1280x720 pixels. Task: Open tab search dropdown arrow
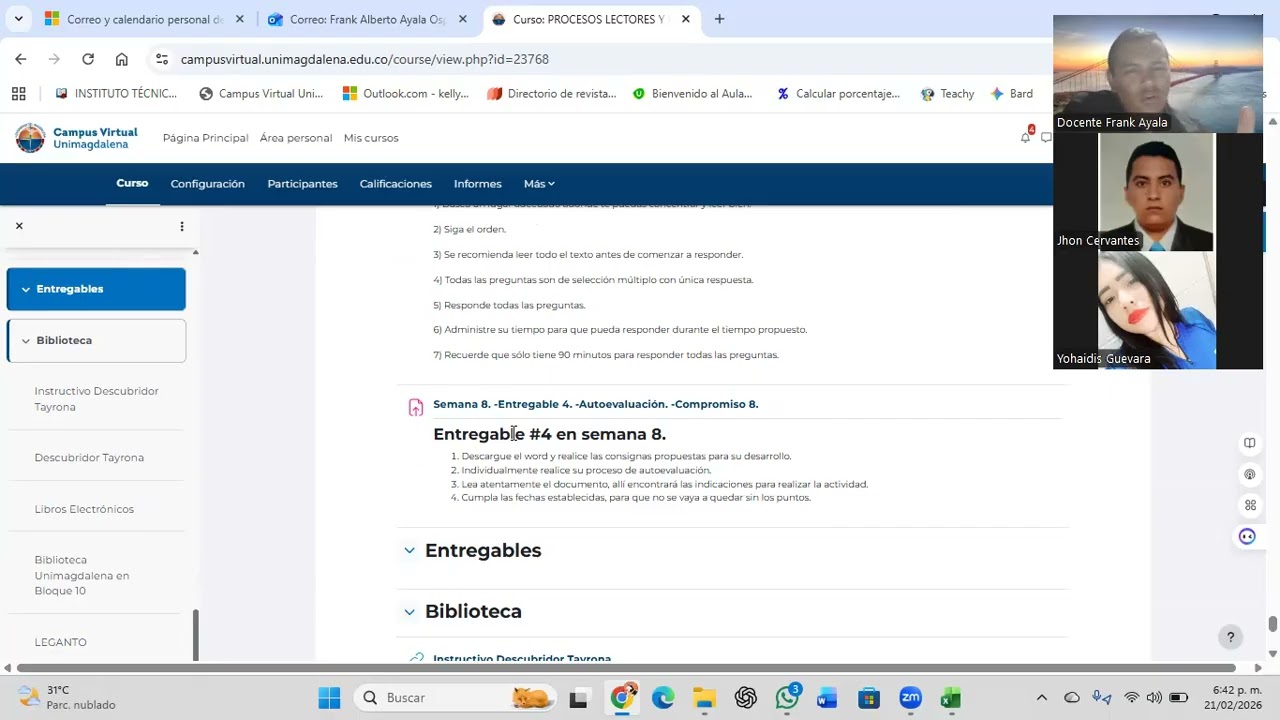point(18,19)
